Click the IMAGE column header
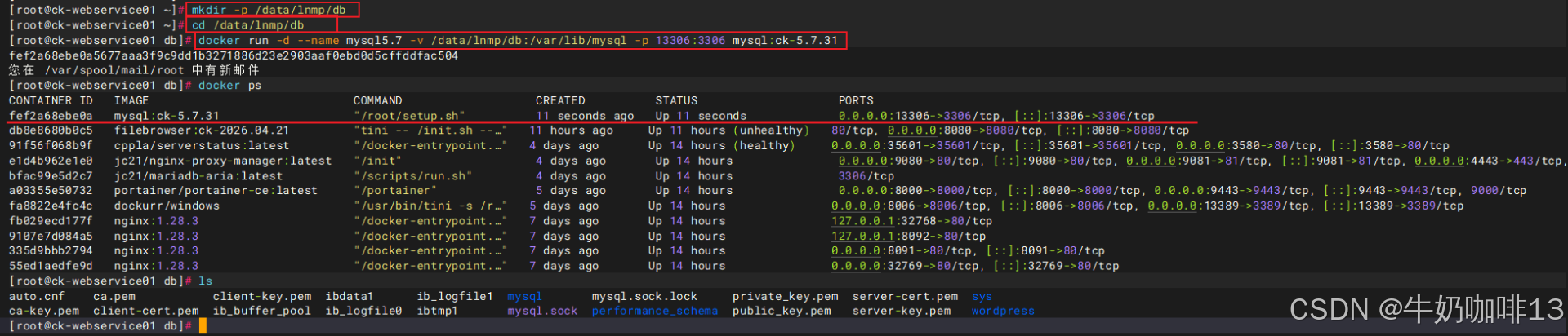Viewport: 1568px width, 336px height. pos(131,100)
